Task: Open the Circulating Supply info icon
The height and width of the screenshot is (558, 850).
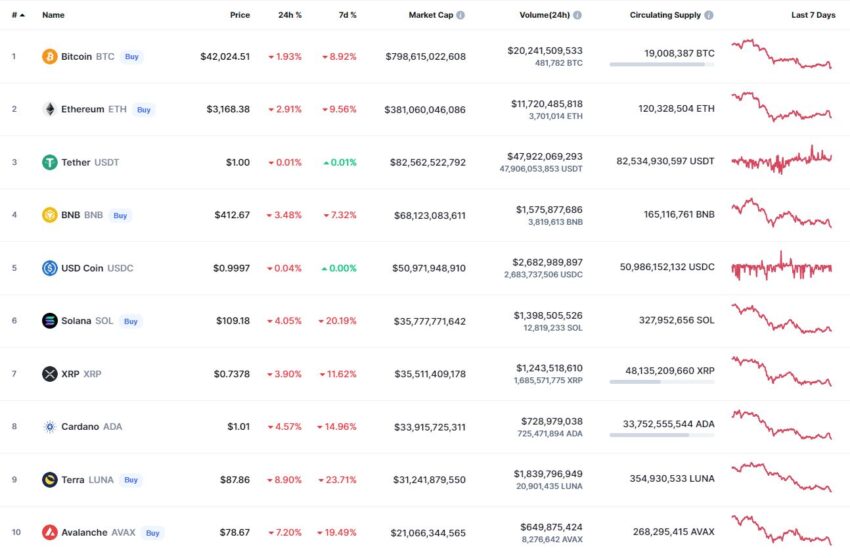Action: pyautogui.click(x=709, y=15)
